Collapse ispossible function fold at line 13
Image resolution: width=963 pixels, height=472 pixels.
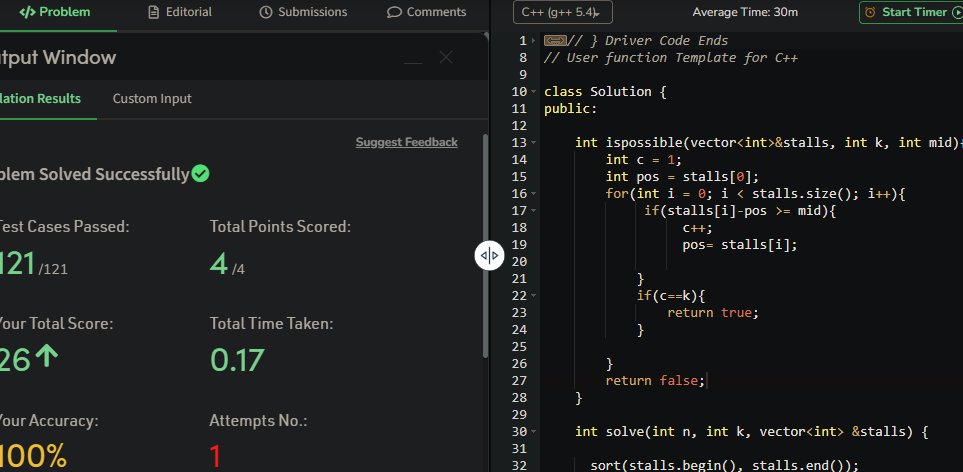[533, 143]
